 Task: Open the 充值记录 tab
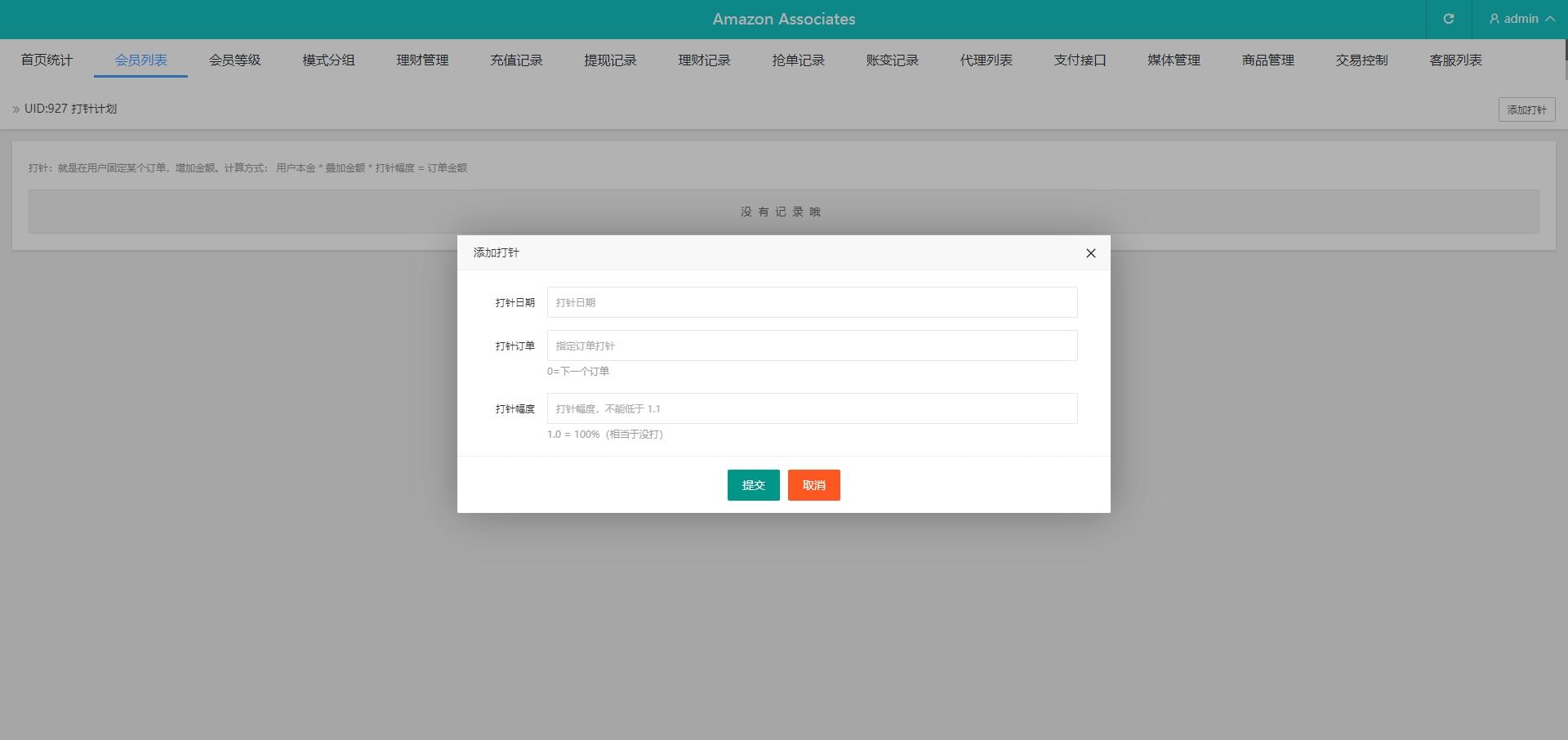516,60
